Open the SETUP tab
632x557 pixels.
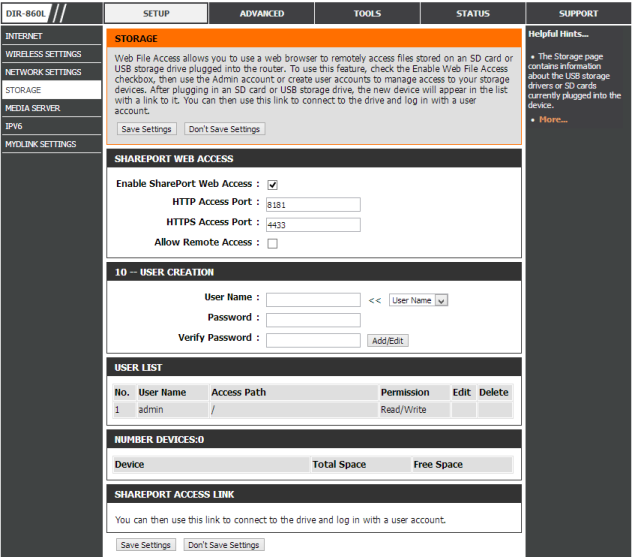click(x=156, y=13)
